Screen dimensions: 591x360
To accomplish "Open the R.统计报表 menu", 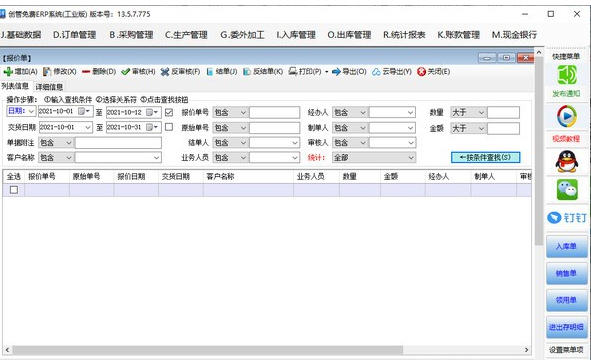I will click(404, 35).
